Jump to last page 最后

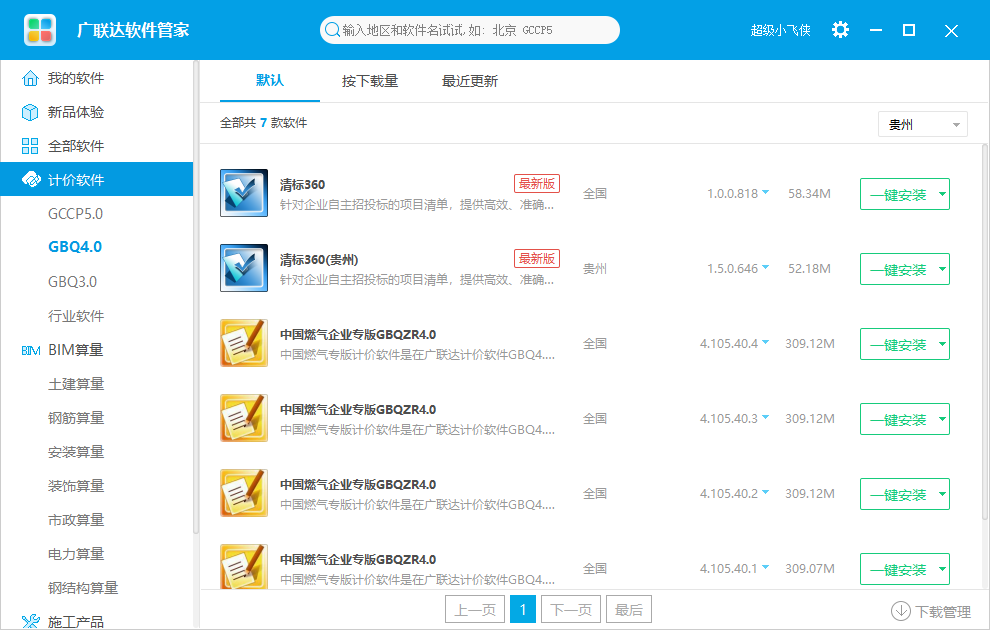[629, 609]
